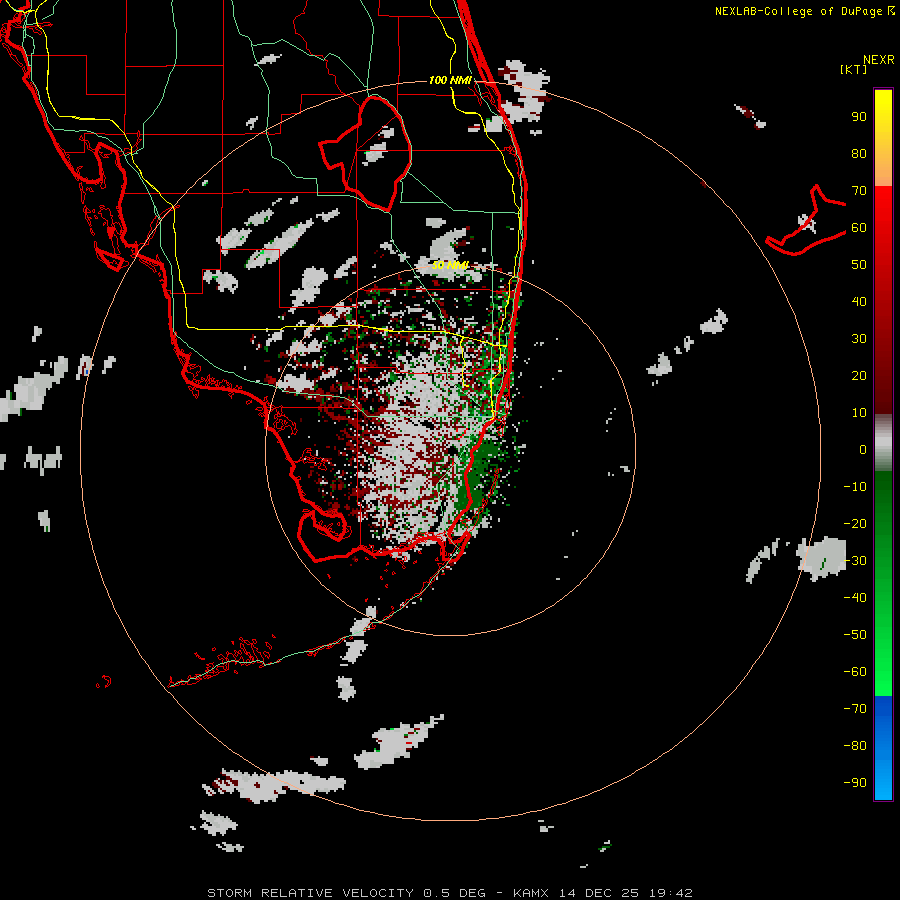Screen dimensions: 900x900
Task: Click the -10 value on velocity scale
Action: coord(855,487)
